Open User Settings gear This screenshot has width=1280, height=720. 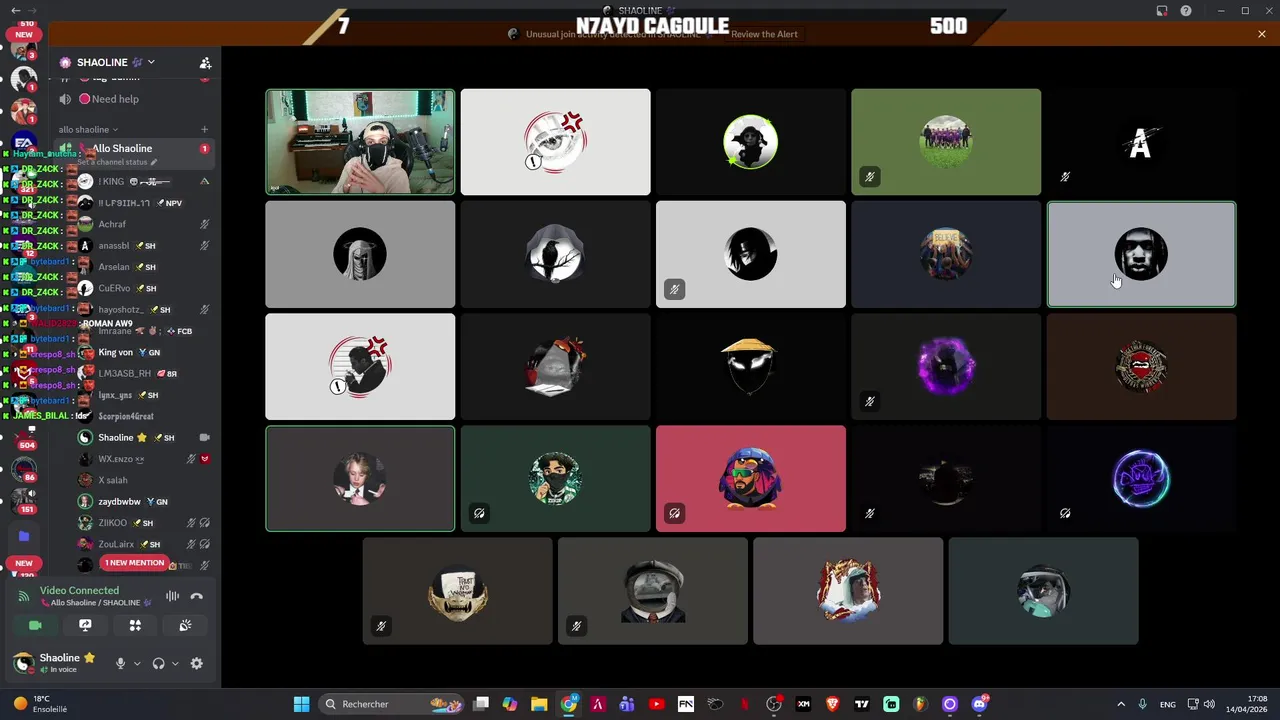tap(196, 663)
